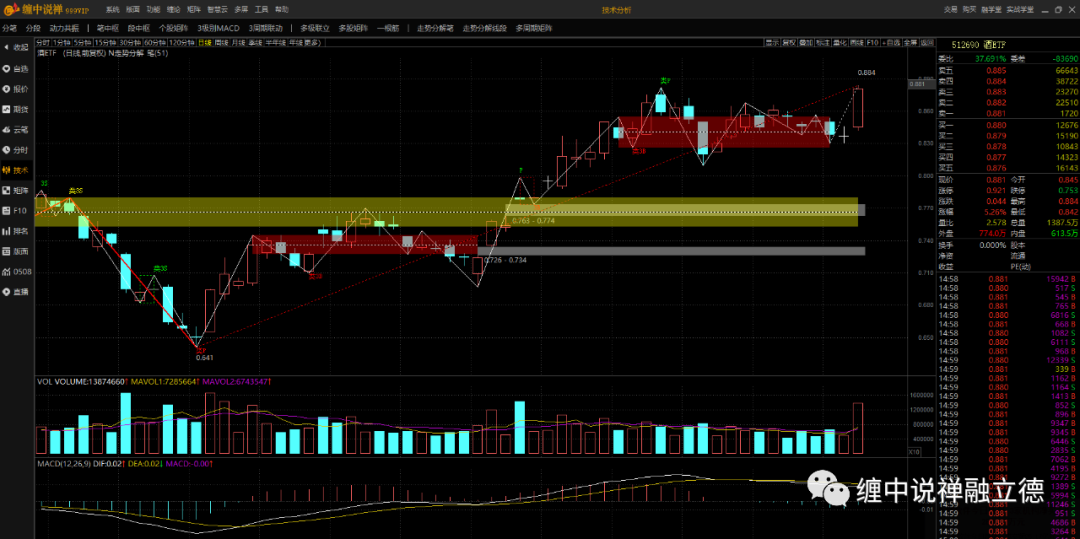Open the 缠论 menu
This screenshot has width=1080, height=539.
coord(174,10)
